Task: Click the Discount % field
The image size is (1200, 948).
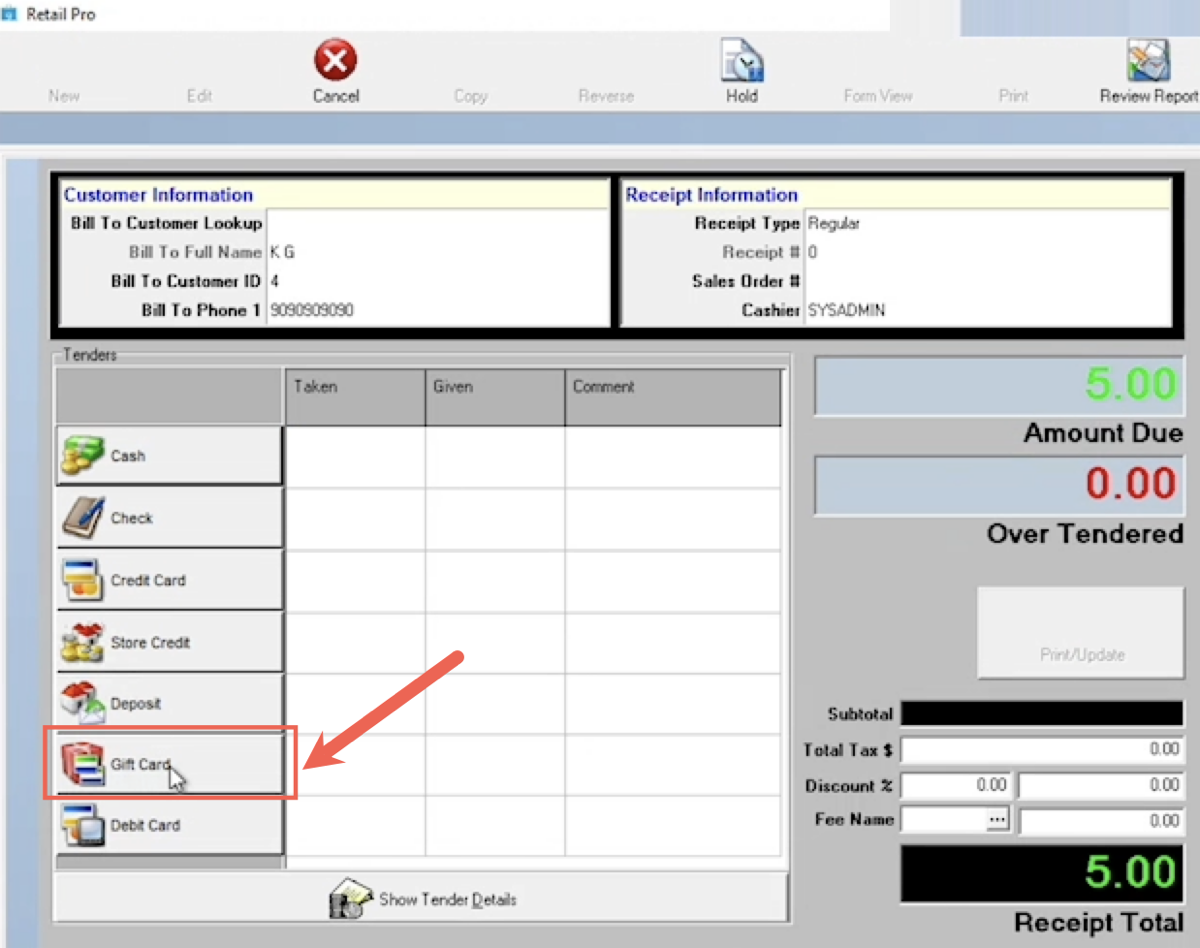Action: pos(955,785)
